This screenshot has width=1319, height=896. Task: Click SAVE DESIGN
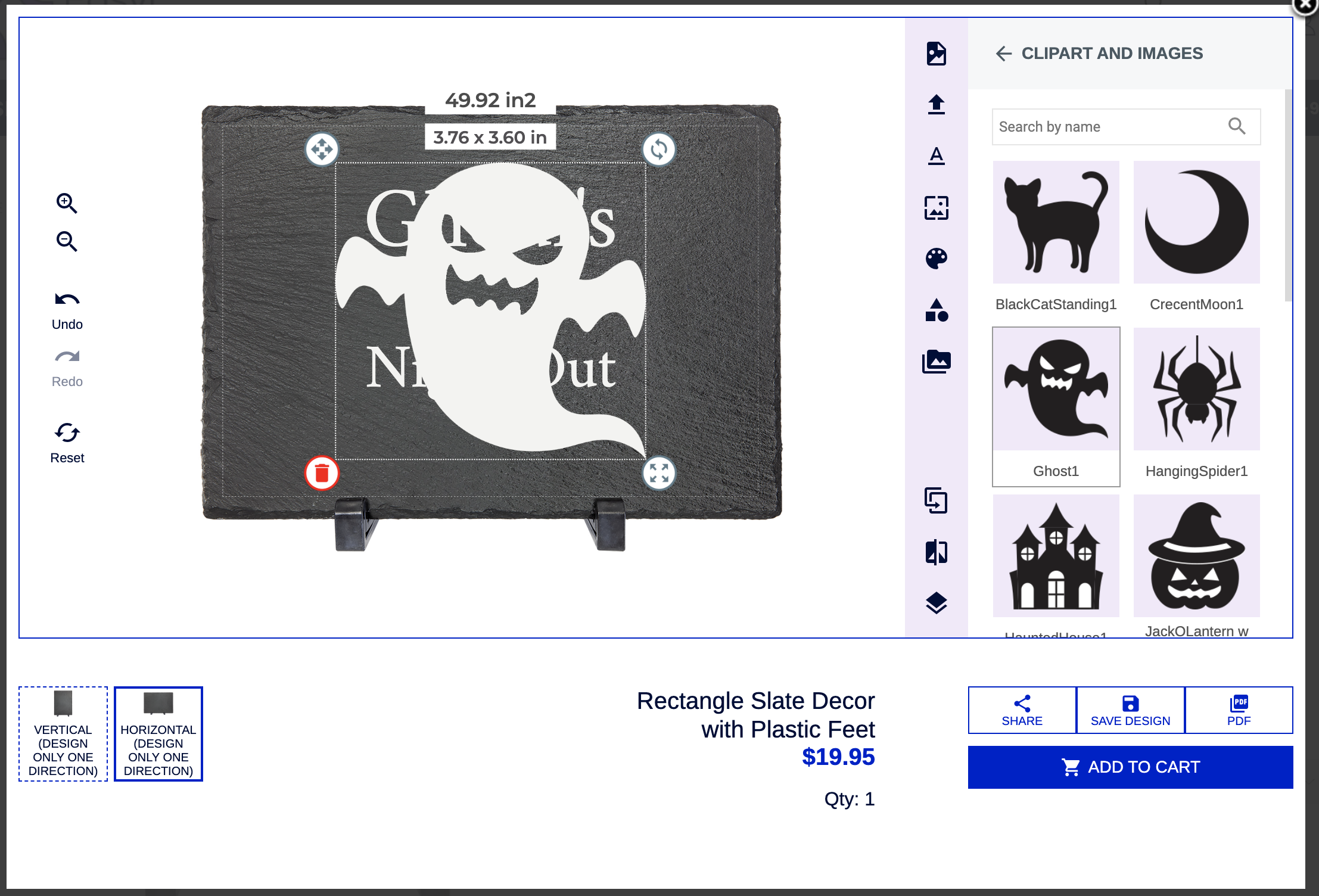(x=1130, y=710)
